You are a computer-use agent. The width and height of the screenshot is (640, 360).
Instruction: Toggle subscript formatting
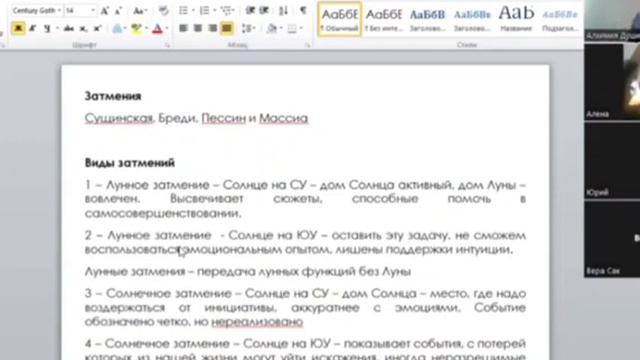coord(83,29)
